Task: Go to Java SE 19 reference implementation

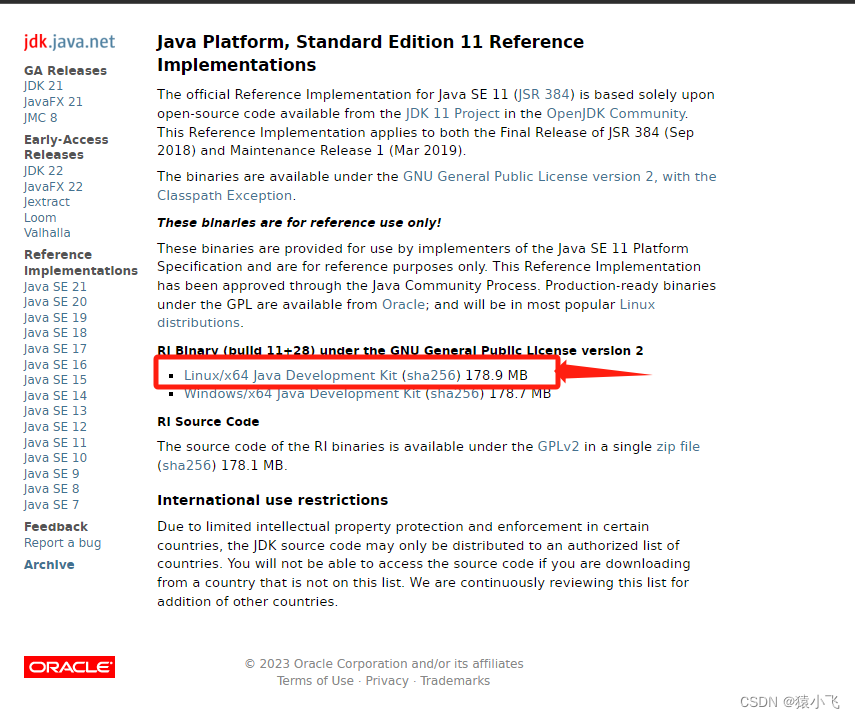Action: [x=55, y=317]
